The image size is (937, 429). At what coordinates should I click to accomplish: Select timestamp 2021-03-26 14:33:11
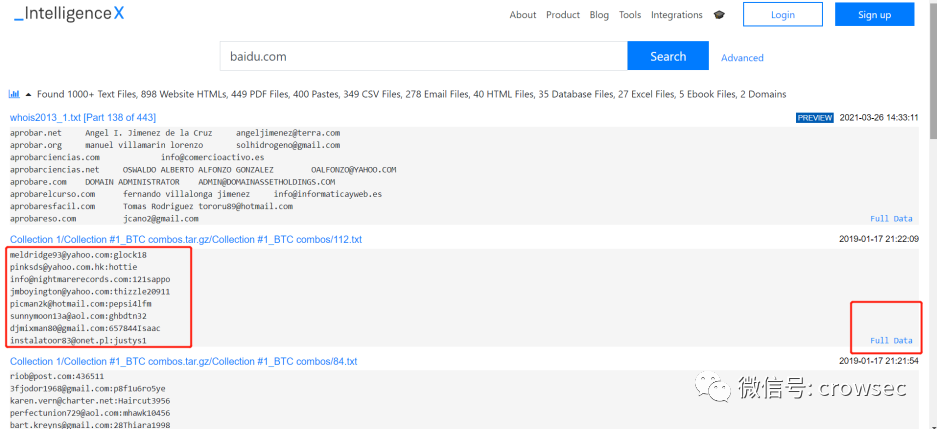pos(879,118)
